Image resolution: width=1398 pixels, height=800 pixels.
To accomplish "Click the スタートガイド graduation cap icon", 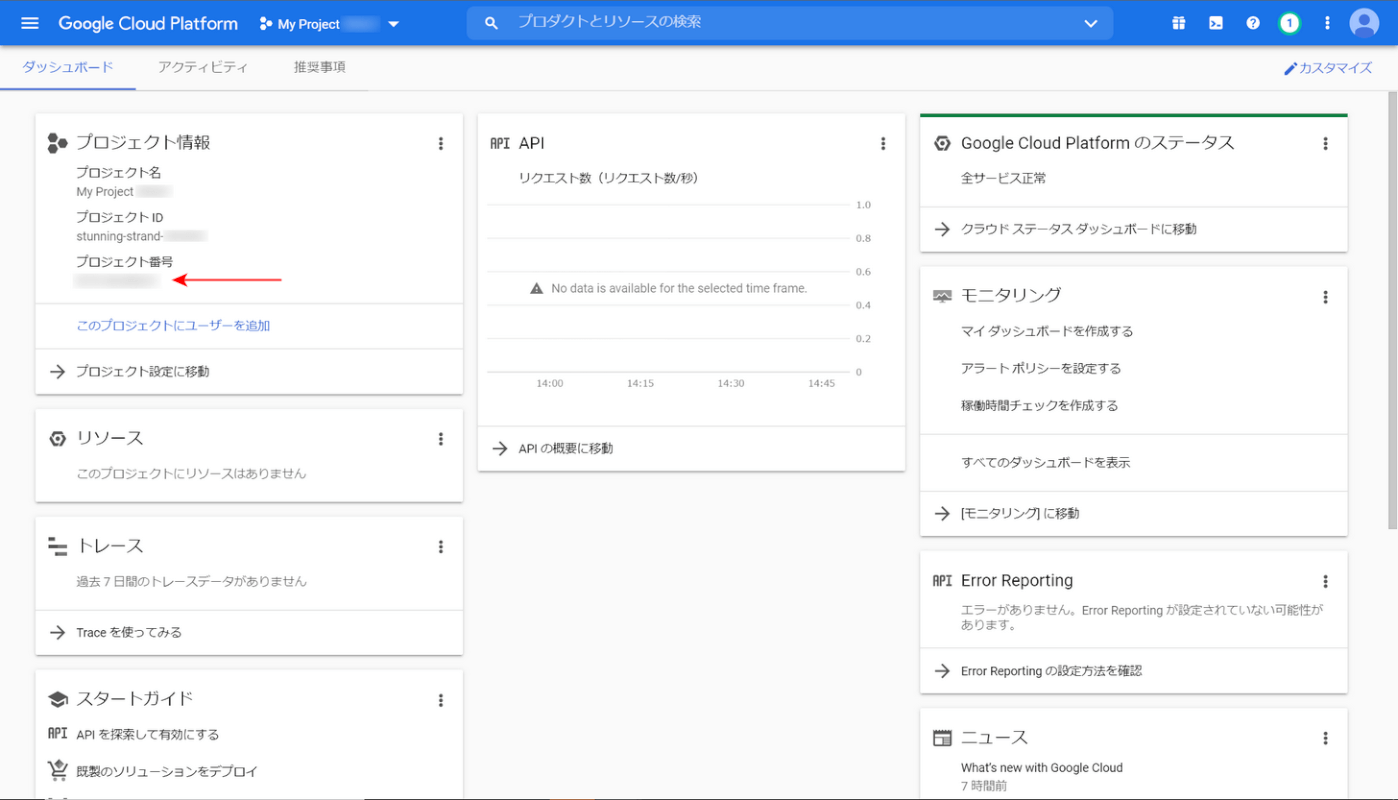I will tap(58, 700).
